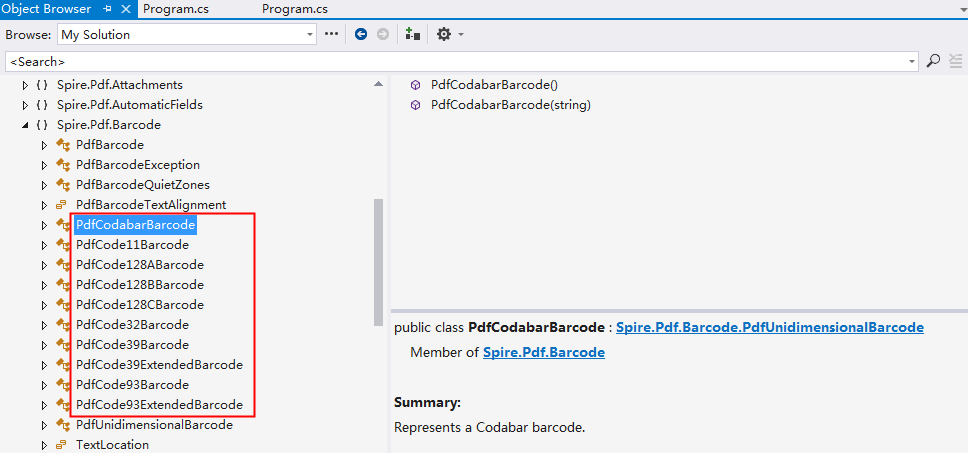Click the TextLocation enum icon
The width and height of the screenshot is (968, 453).
pyautogui.click(x=61, y=444)
